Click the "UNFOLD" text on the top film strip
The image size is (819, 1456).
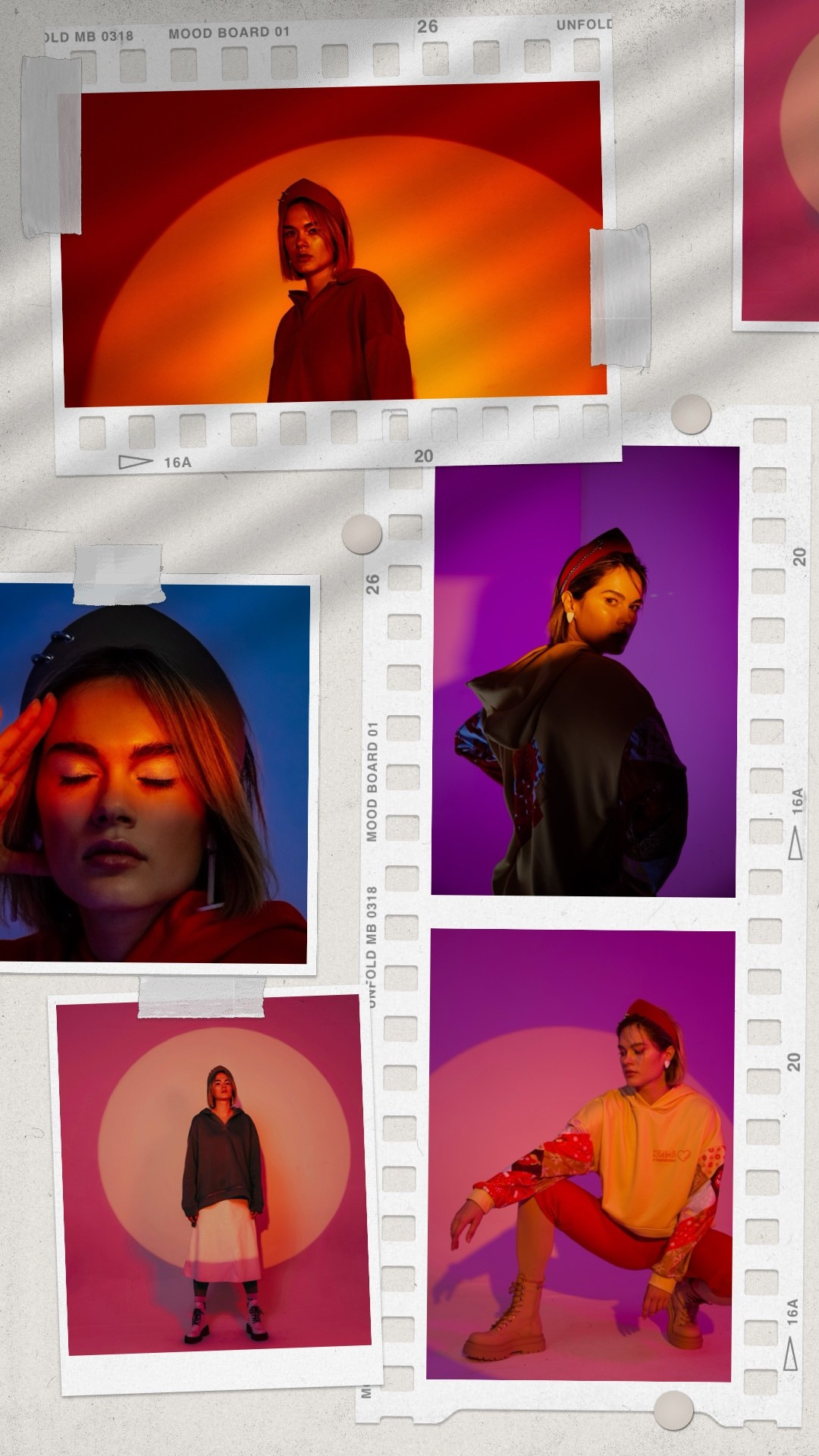584,25
